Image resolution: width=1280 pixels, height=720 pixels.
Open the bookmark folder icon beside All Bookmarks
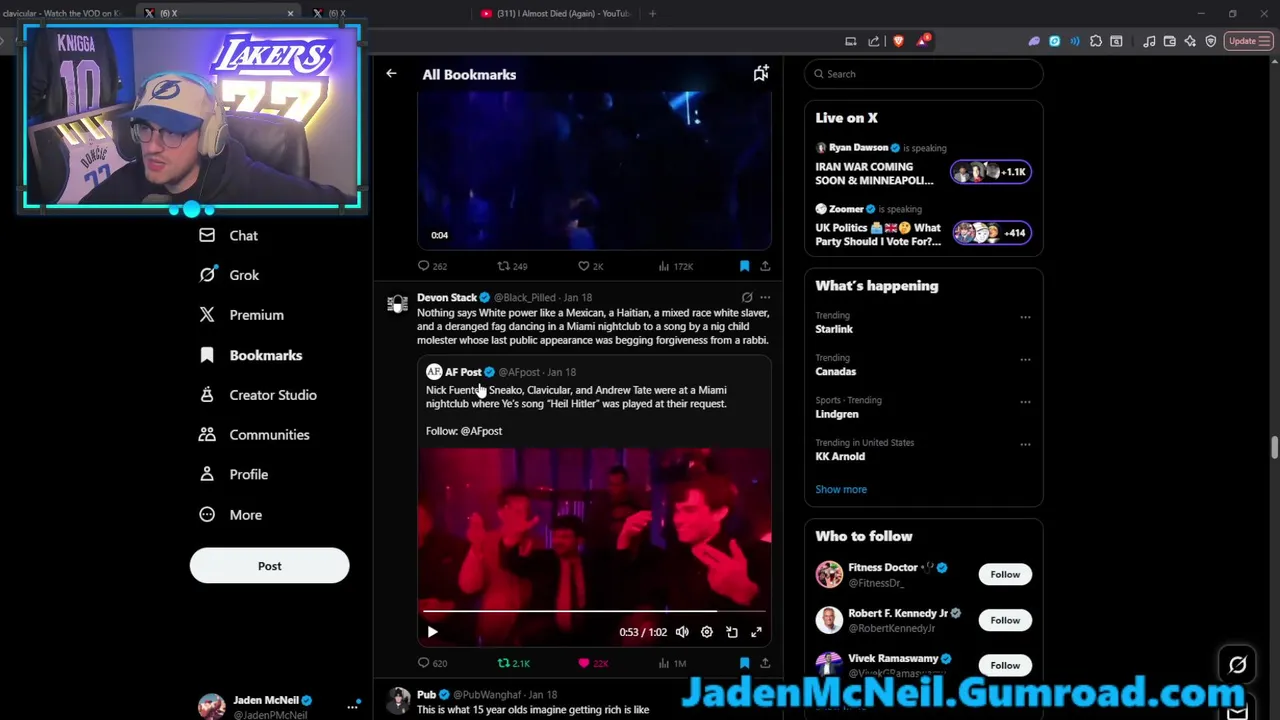coord(761,73)
